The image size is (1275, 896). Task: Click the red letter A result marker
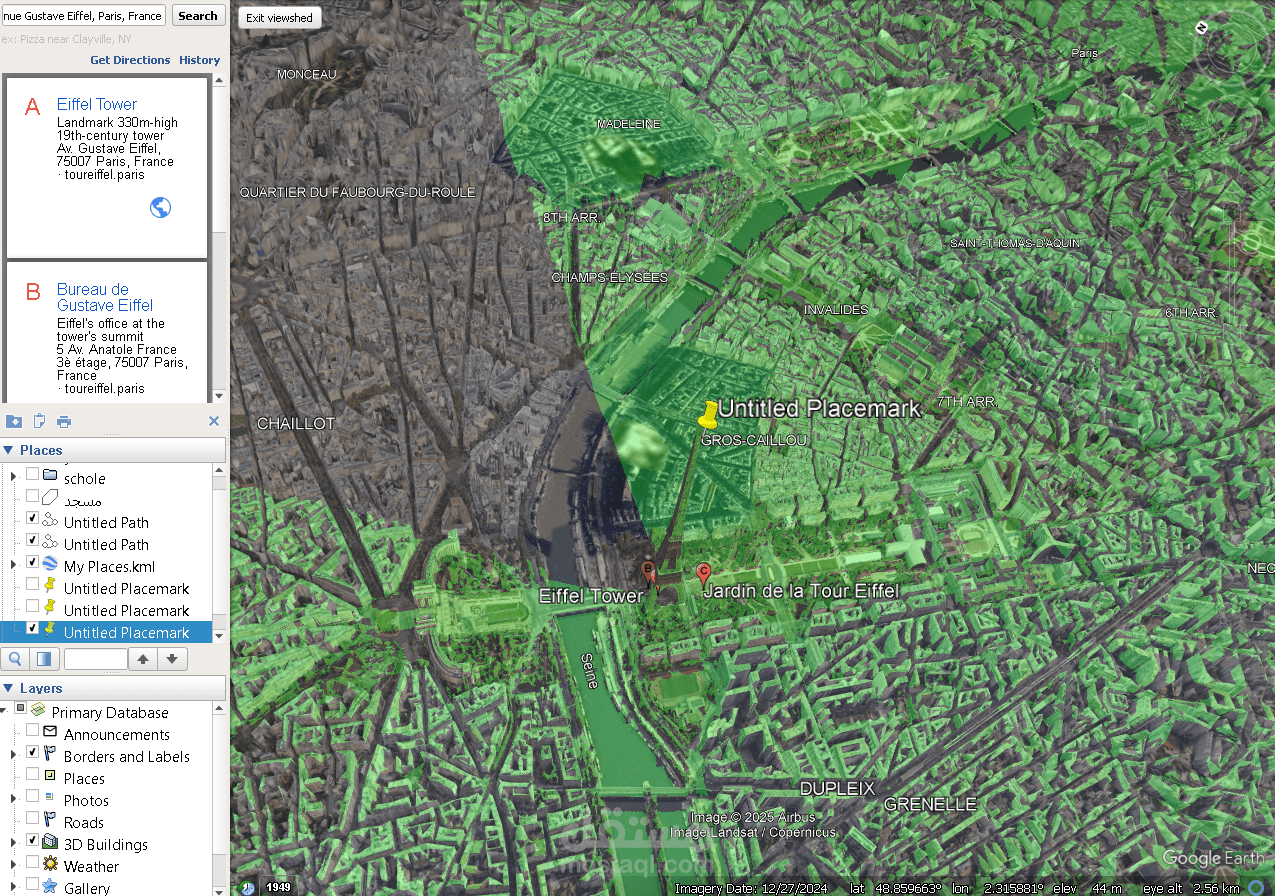(32, 106)
